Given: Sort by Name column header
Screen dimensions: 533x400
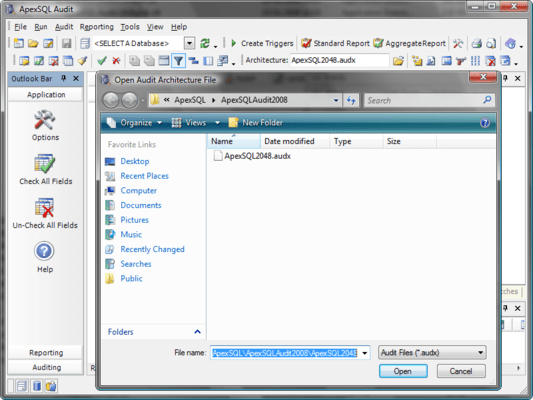Looking at the screenshot, I should pyautogui.click(x=234, y=141).
